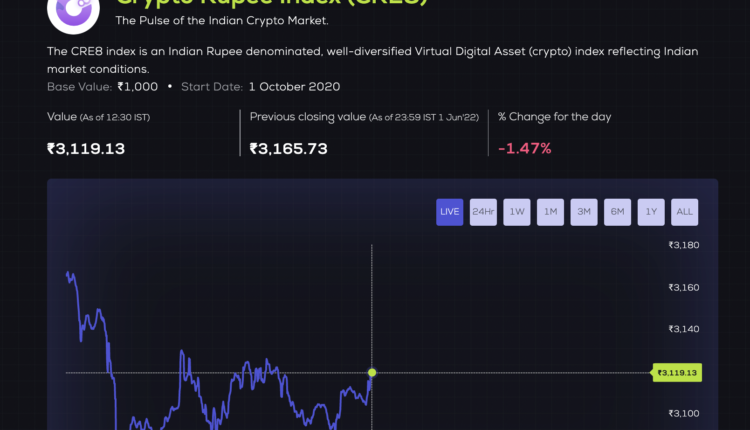Switch chart to 3M range
750x430 pixels.
tap(584, 212)
